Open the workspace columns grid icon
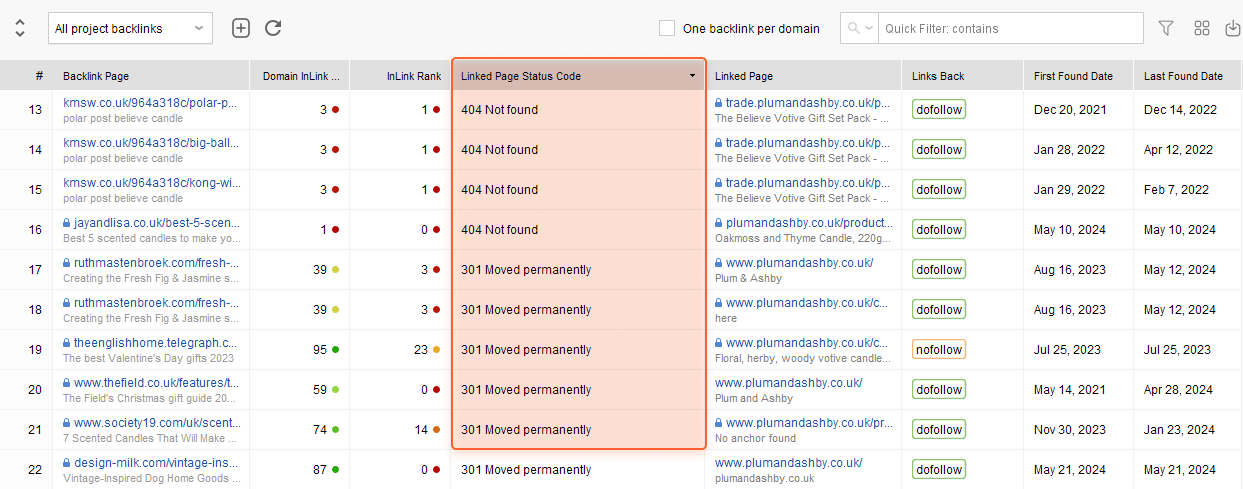This screenshot has height=489, width=1243. tap(1202, 28)
